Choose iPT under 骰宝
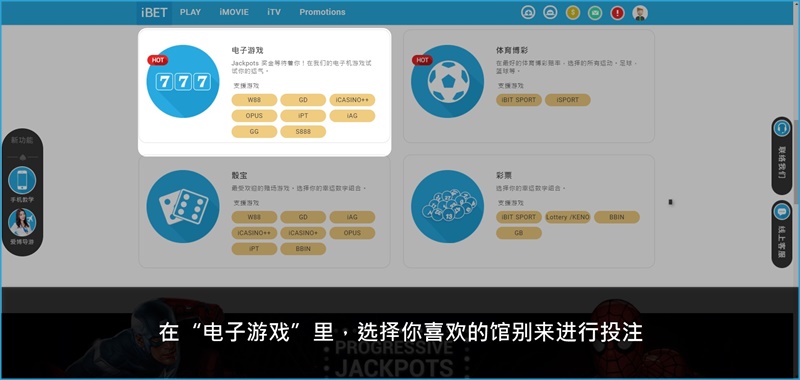The image size is (800, 380). click(254, 249)
